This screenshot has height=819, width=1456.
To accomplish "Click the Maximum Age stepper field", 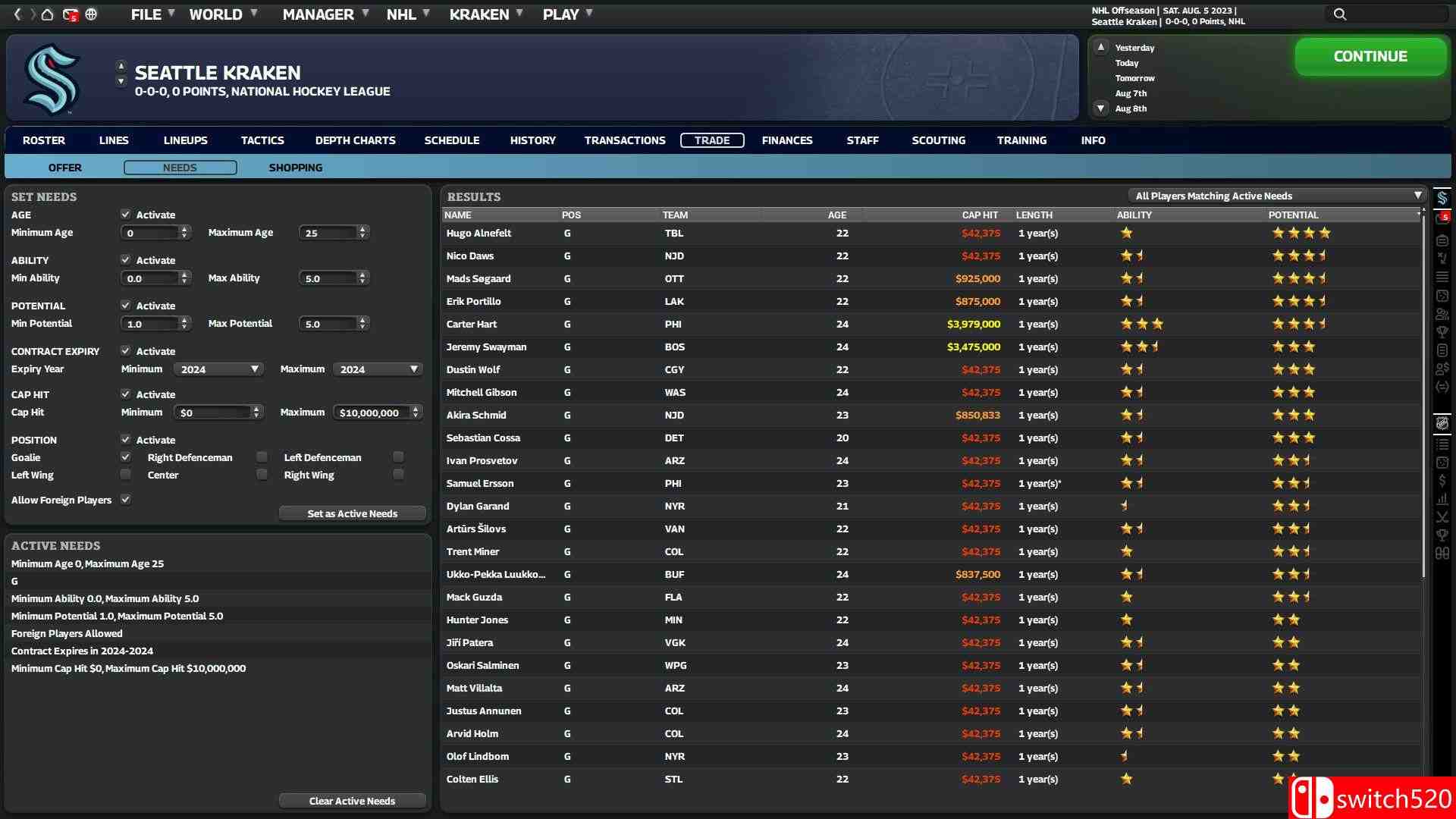I will (x=328, y=233).
